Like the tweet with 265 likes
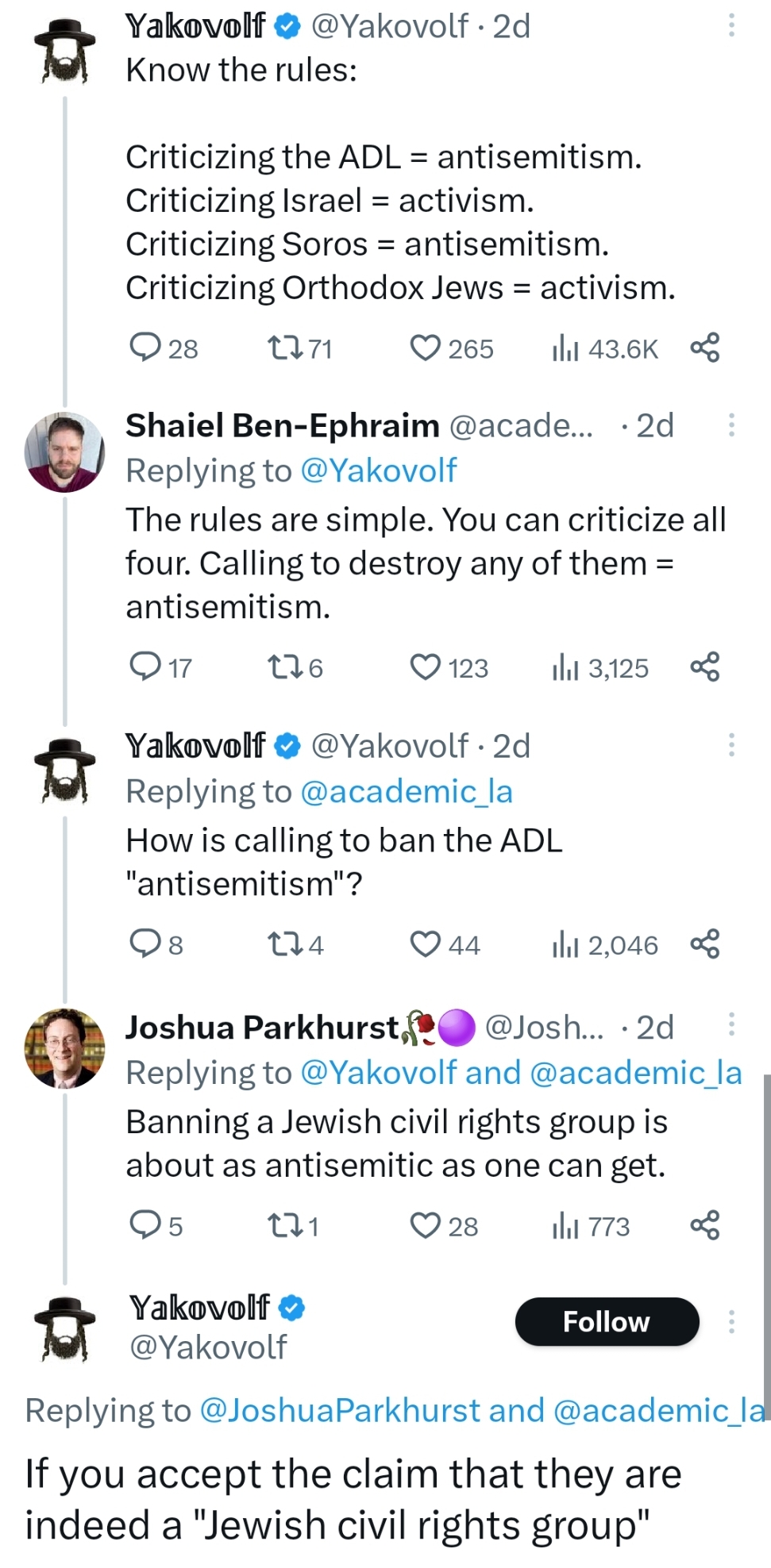 (426, 348)
